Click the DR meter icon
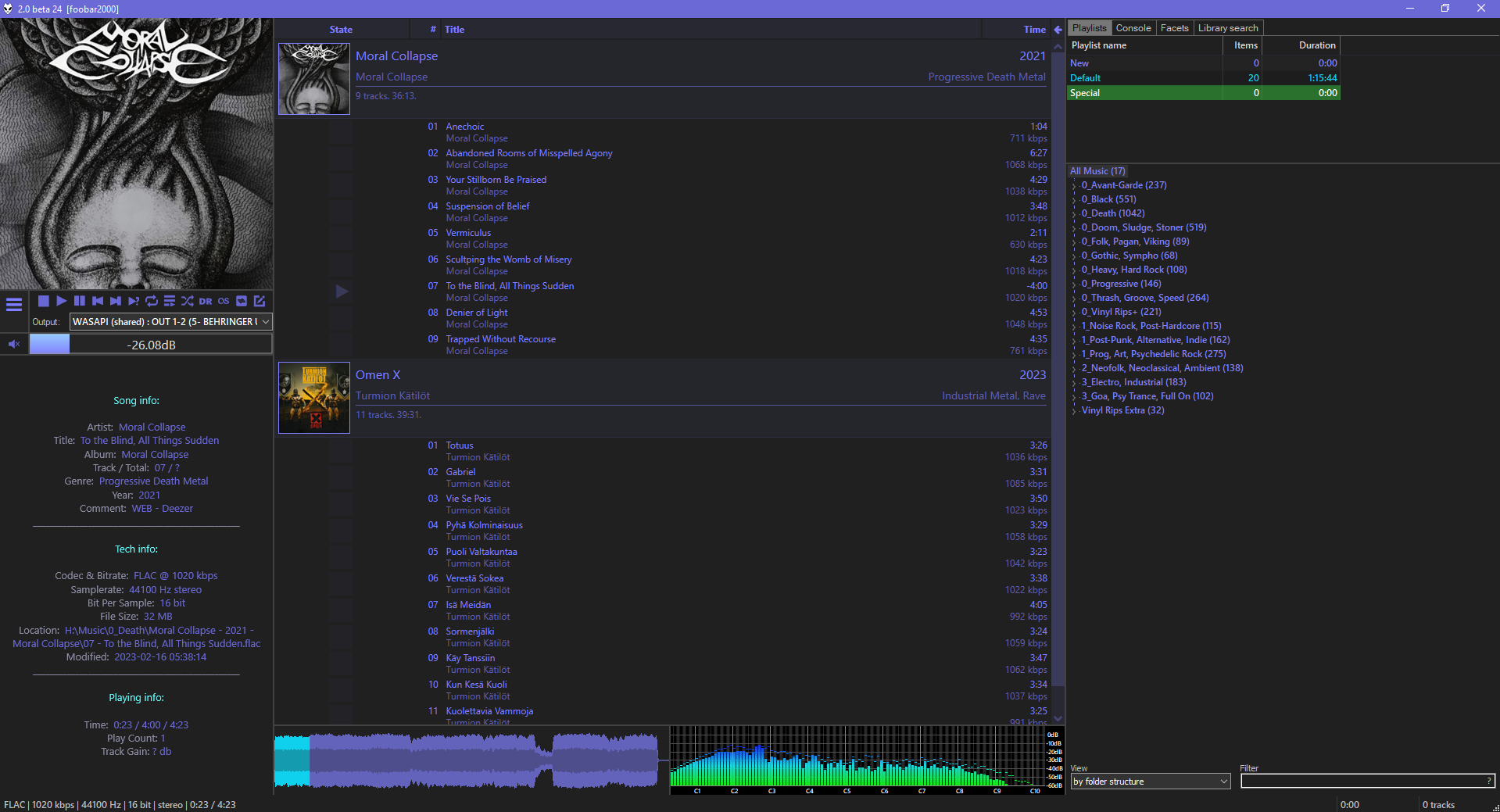 pyautogui.click(x=206, y=301)
